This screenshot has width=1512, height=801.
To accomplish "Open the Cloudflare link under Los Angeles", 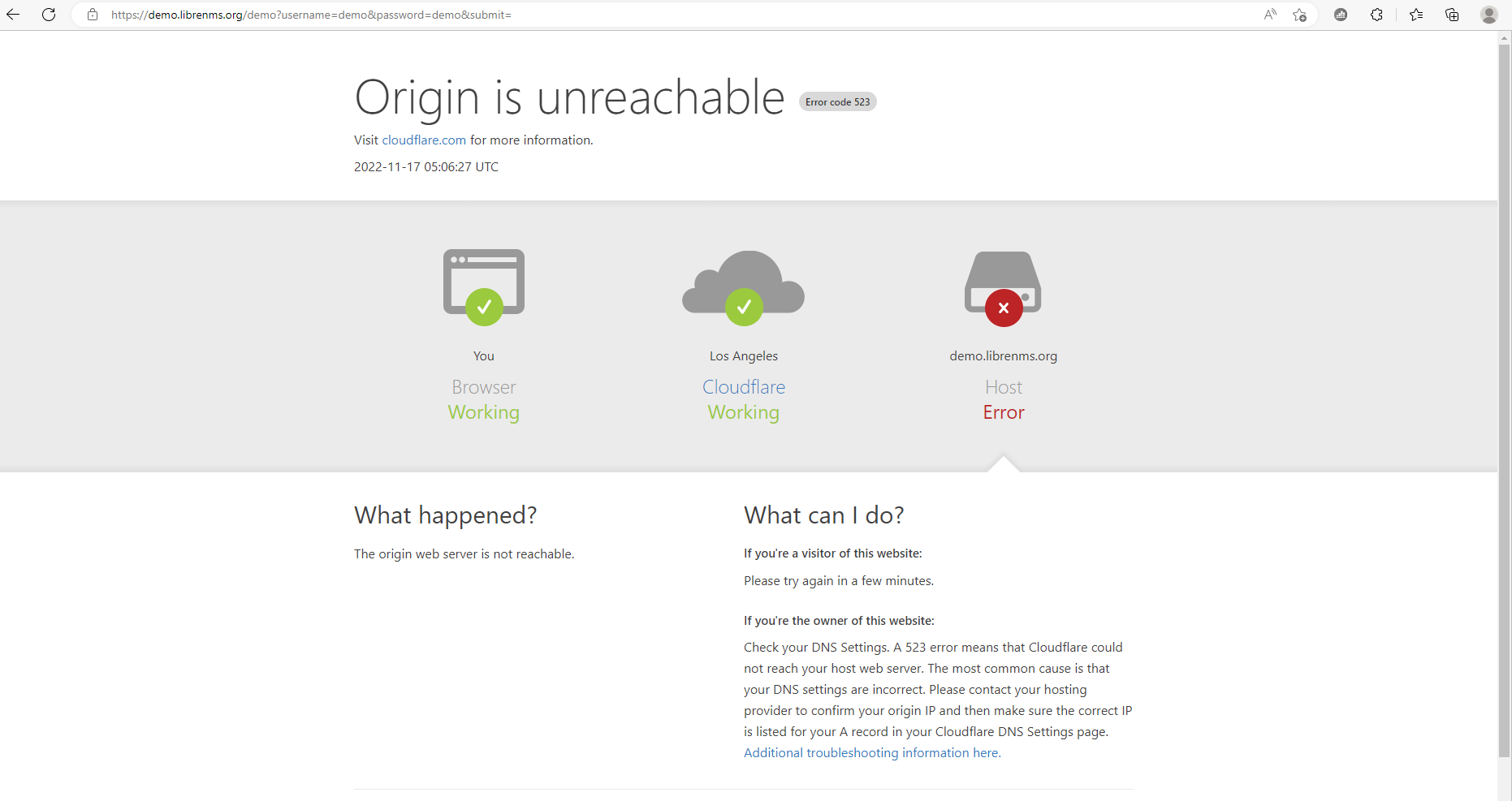I will 744,387.
